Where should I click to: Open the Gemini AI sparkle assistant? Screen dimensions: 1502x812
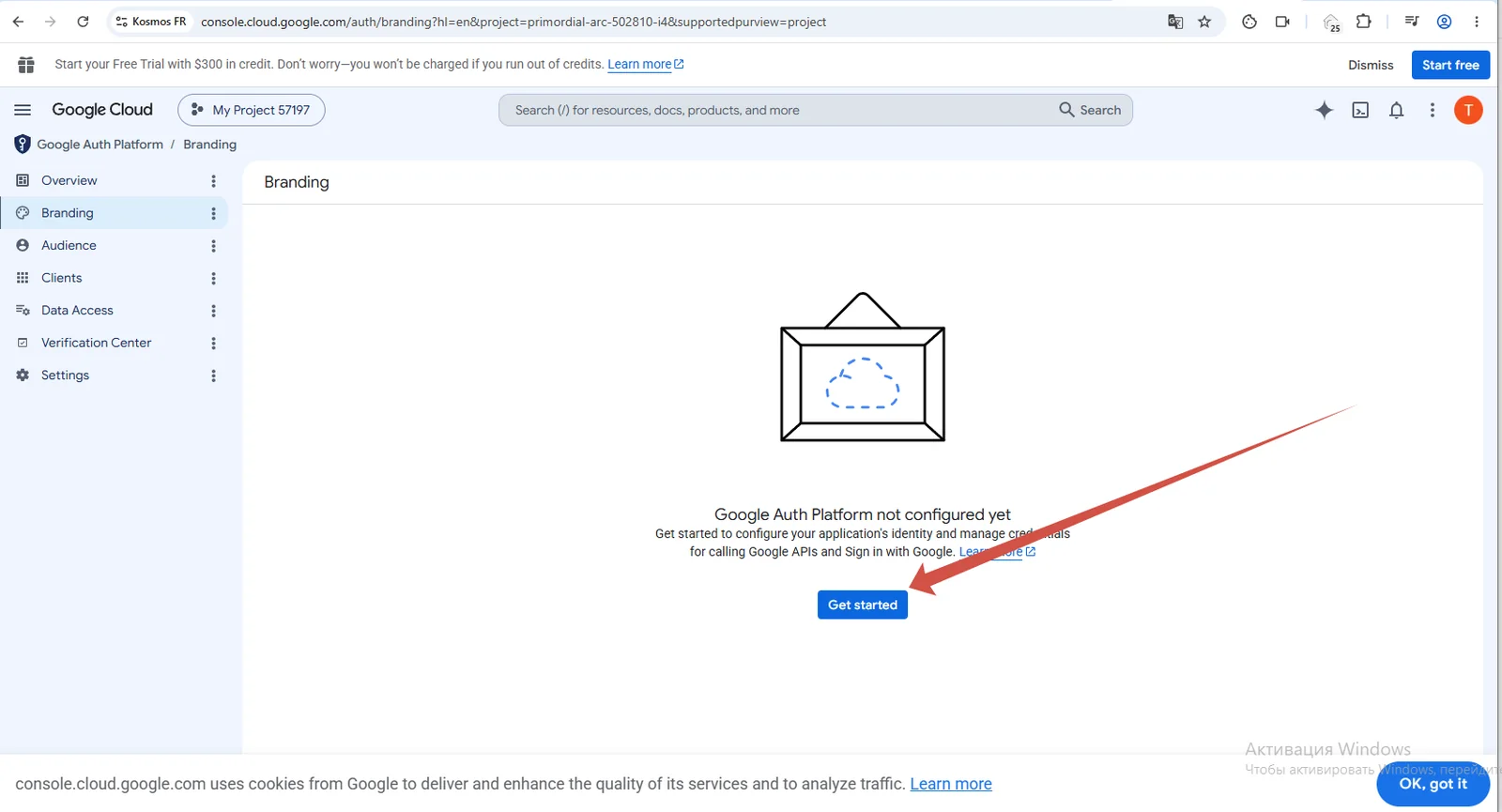[1325, 110]
